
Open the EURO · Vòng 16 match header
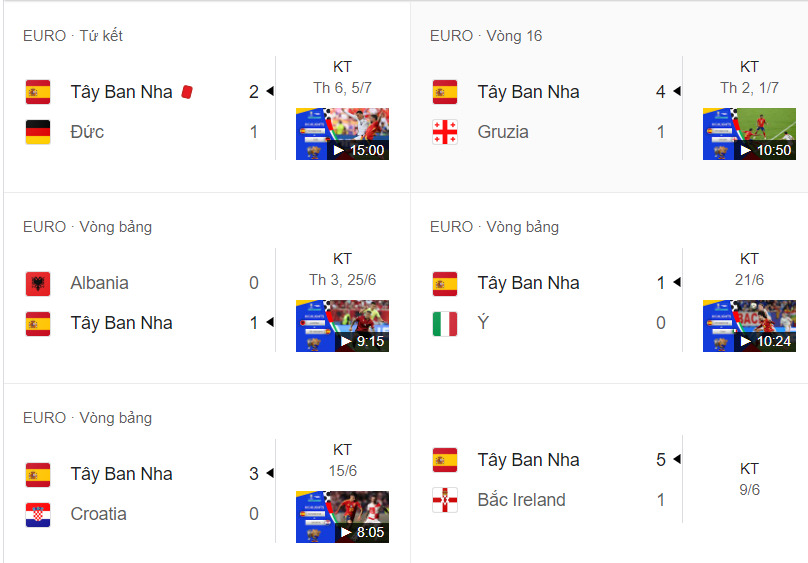click(x=486, y=36)
